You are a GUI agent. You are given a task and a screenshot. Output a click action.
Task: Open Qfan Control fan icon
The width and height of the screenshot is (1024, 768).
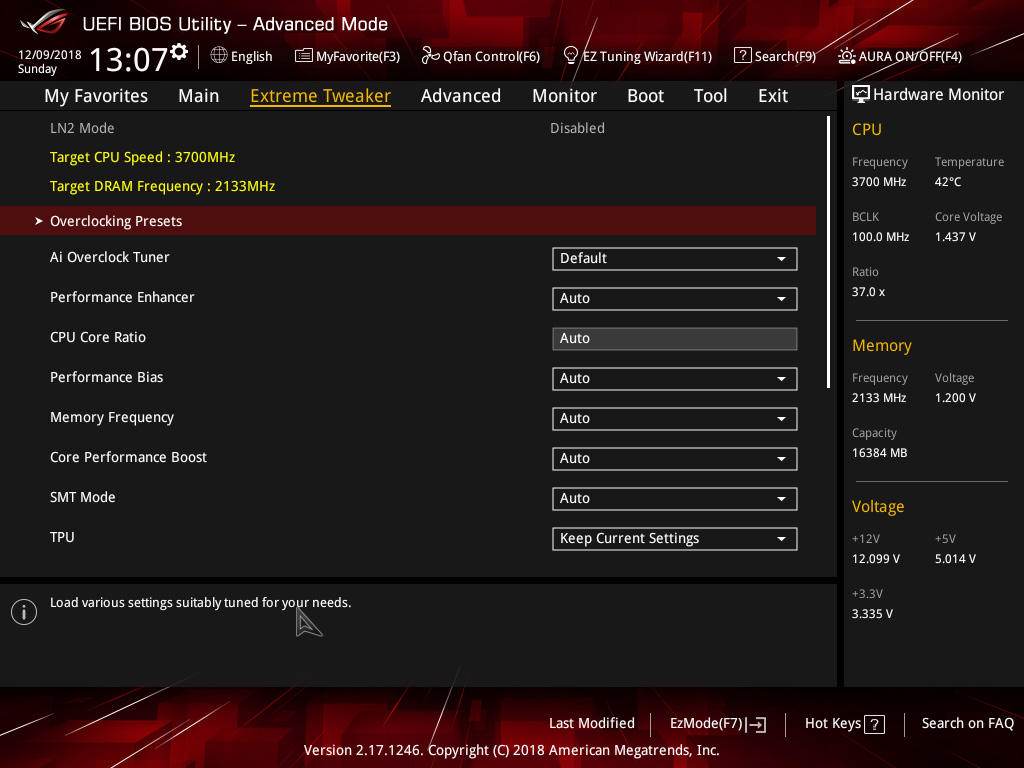tap(430, 56)
